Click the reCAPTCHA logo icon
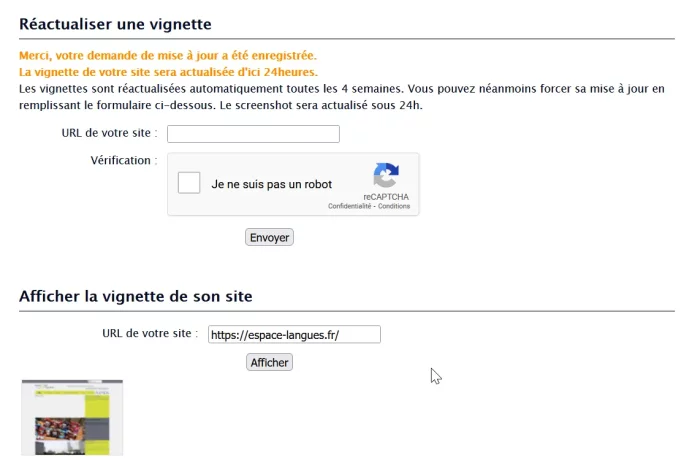Image resolution: width=700 pixels, height=472 pixels. pyautogui.click(x=386, y=176)
